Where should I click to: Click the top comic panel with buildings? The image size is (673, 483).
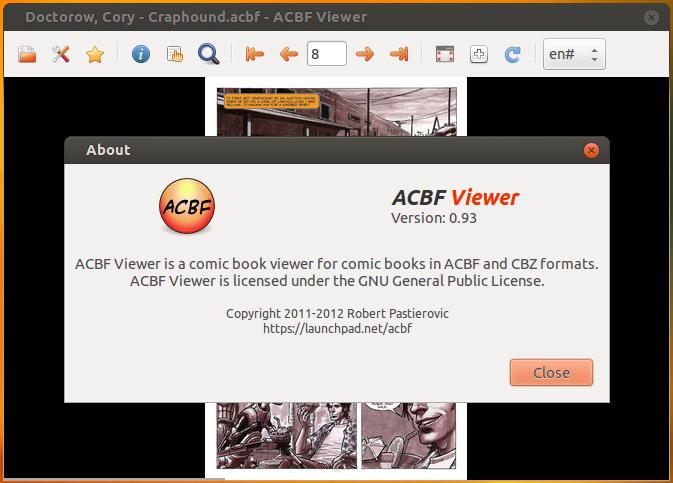click(337, 112)
